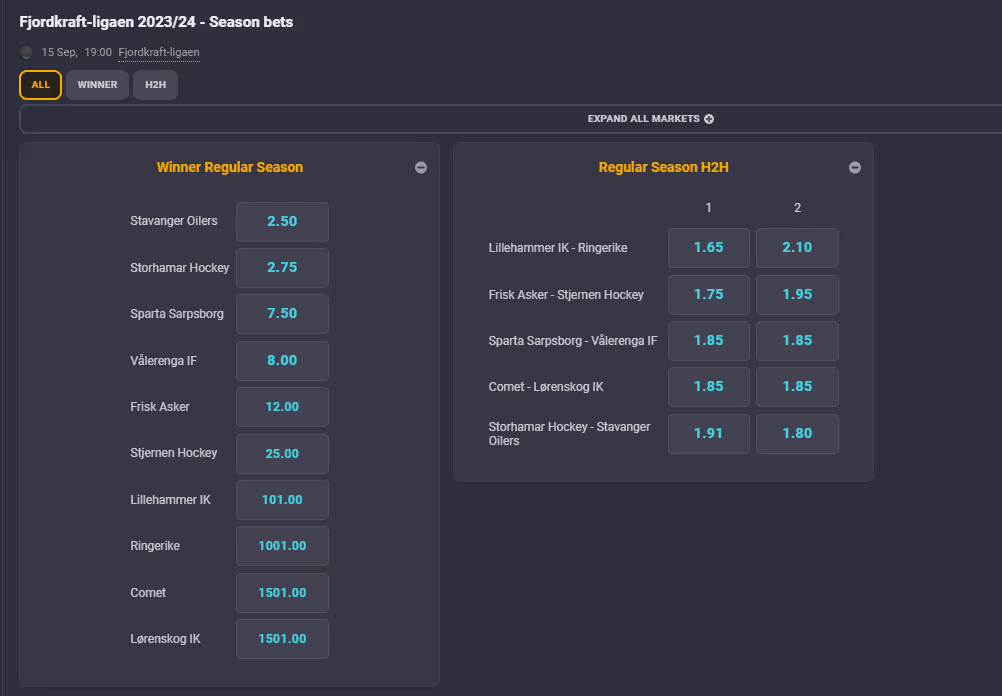Viewport: 1002px width, 696px height.
Task: Select option 1 for Comet - Lørenskog IK
Action: (709, 387)
